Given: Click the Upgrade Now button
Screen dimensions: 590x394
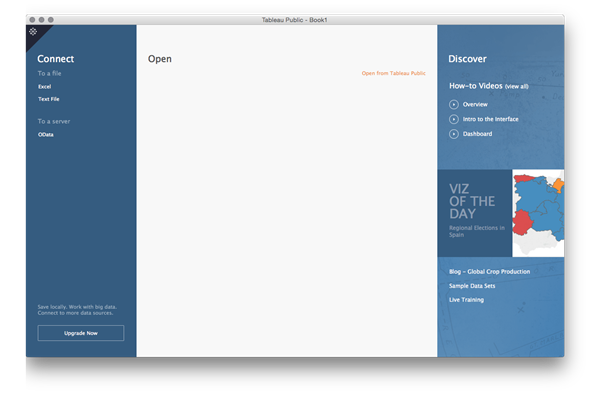Looking at the screenshot, I should [x=81, y=333].
